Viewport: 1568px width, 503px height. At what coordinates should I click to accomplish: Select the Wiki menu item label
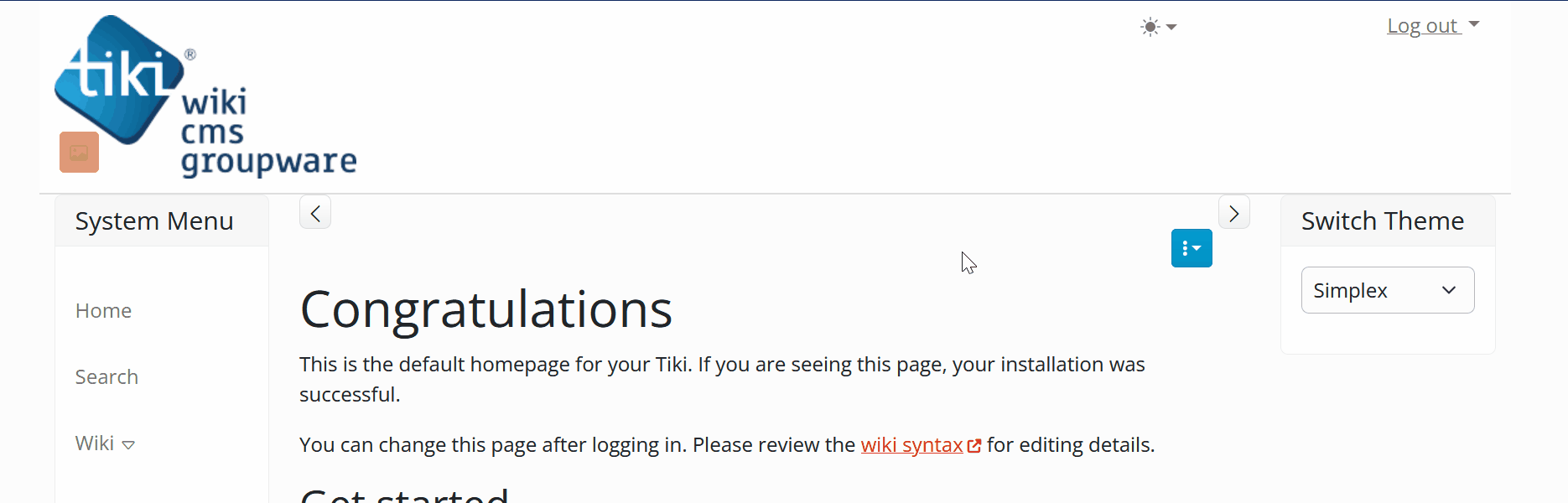[95, 443]
